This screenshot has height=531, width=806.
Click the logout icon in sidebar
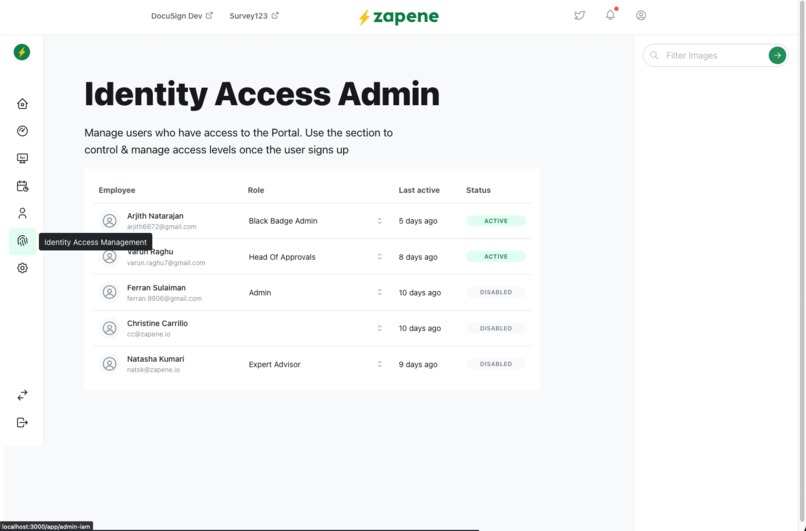coord(22,423)
